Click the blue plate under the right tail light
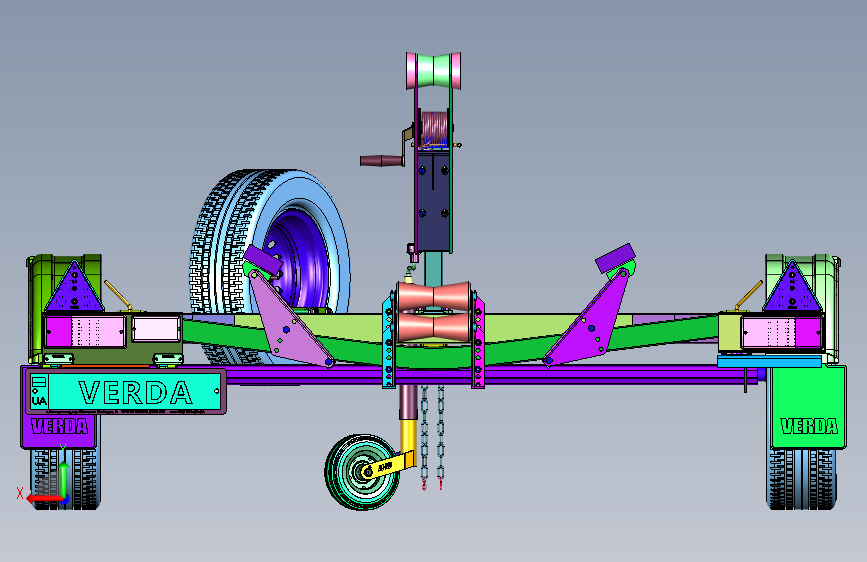The width and height of the screenshot is (867, 562). pos(769,362)
